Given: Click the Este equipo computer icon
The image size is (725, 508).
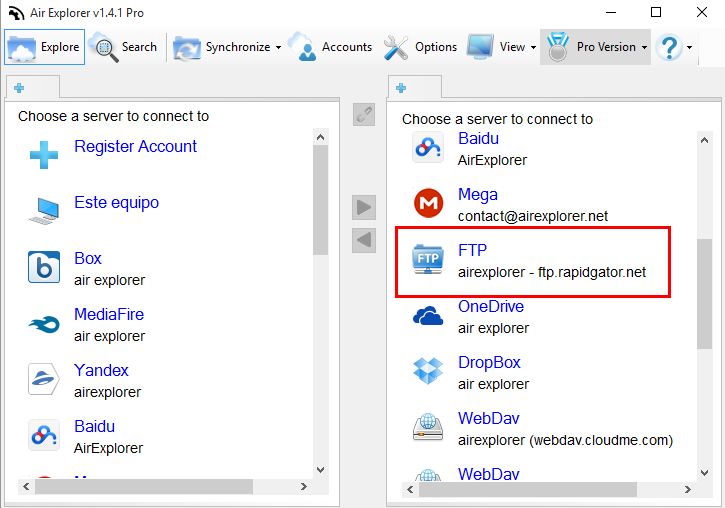Looking at the screenshot, I should tap(44, 211).
